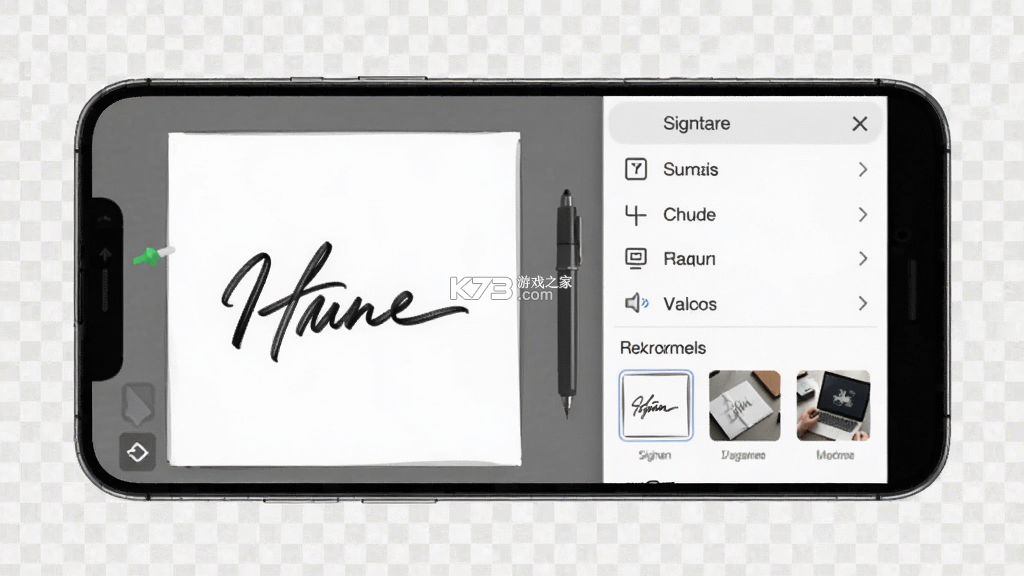Open the Raqun menu entry
The width and height of the screenshot is (1024, 576).
(746, 259)
